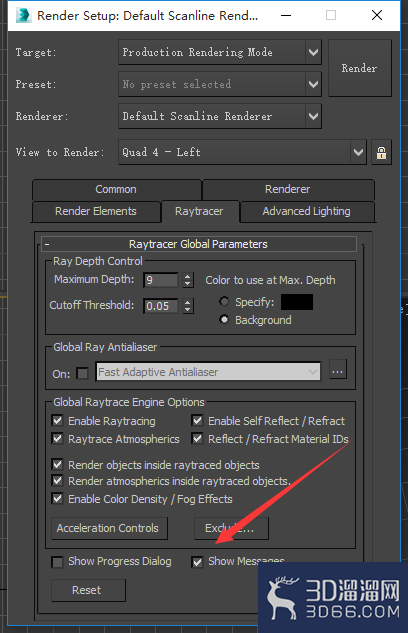Click the Cutoff Threshold value field
This screenshot has height=633, width=408.
161,306
